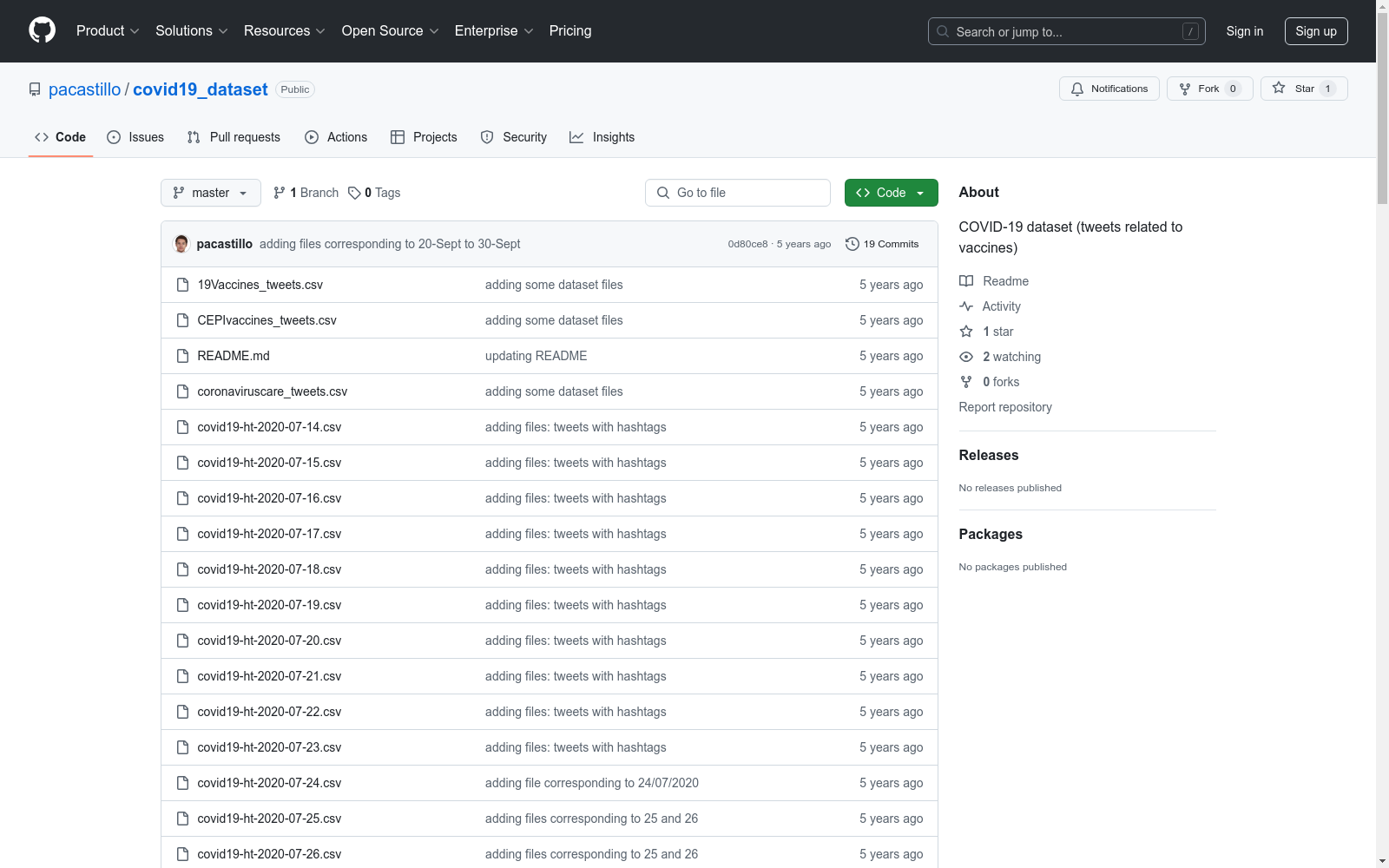Open the Security tab
Viewport: 1389px width, 868px height.
point(514,137)
